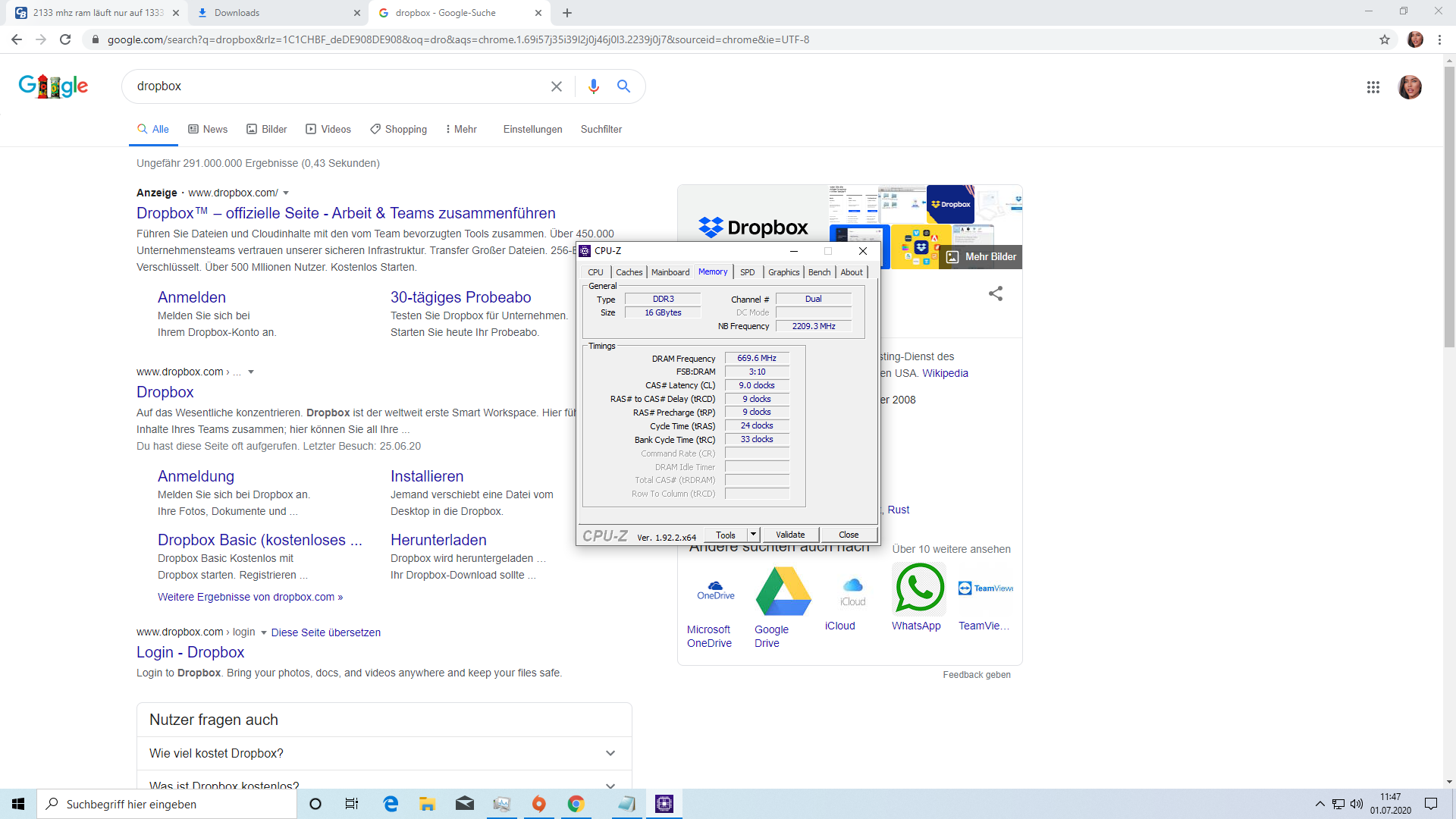Click the blue magnifier search icon
The height and width of the screenshot is (819, 1456).
tap(623, 86)
